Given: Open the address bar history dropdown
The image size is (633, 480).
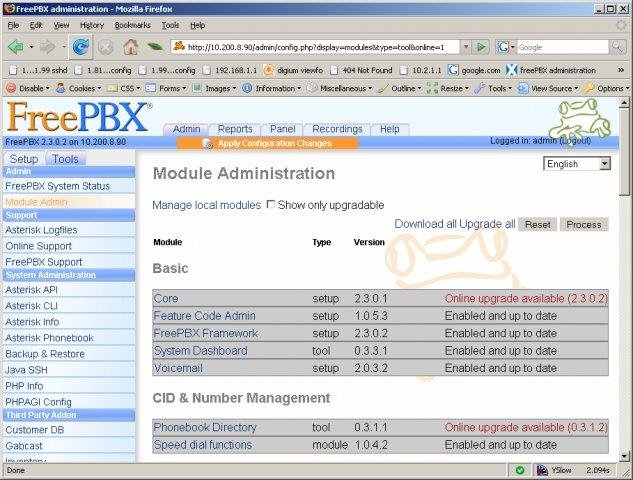Looking at the screenshot, I should pos(466,47).
